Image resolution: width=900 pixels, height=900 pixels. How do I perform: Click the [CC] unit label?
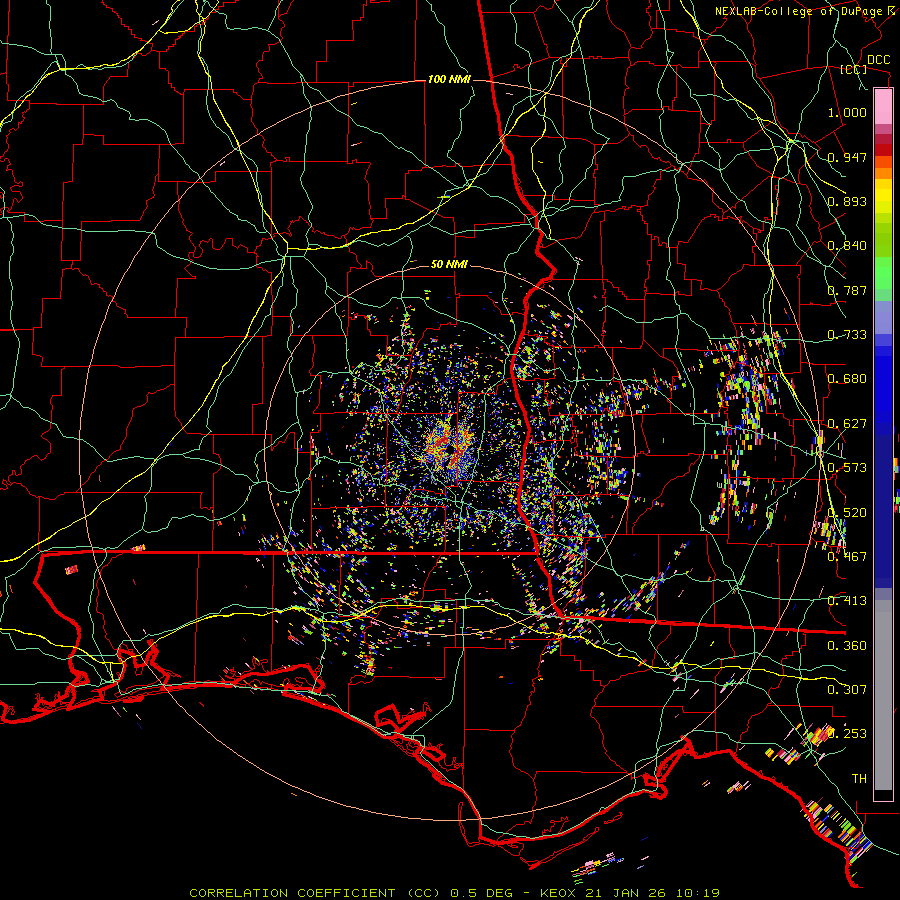click(x=854, y=69)
